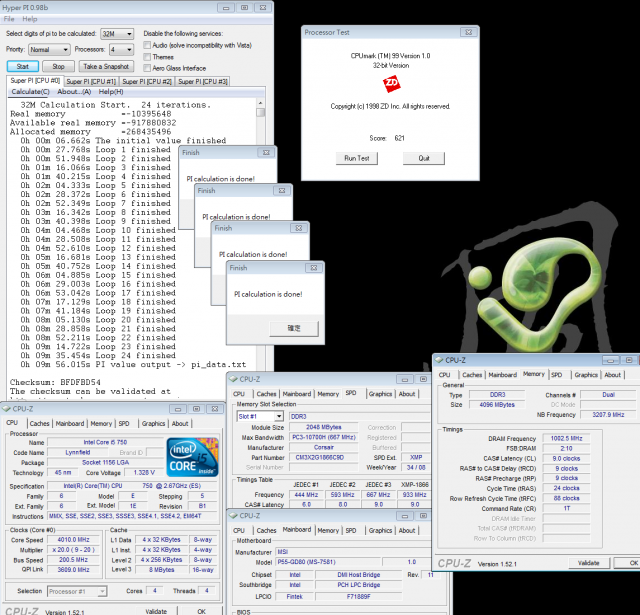The image size is (640, 615).
Task: Click the red ZD logo in Processor Test
Action: pyautogui.click(x=391, y=84)
